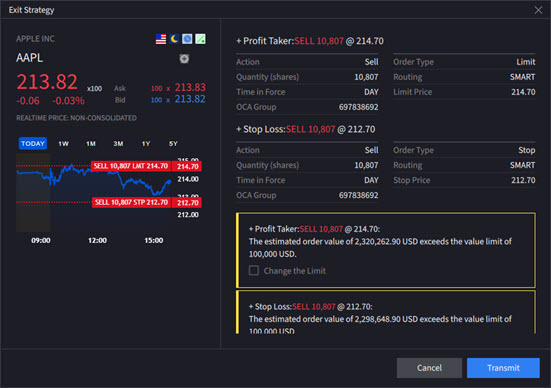Viewport: 551px width, 388px height.
Task: Click the Limit Price 214.70 field
Action: [x=464, y=92]
